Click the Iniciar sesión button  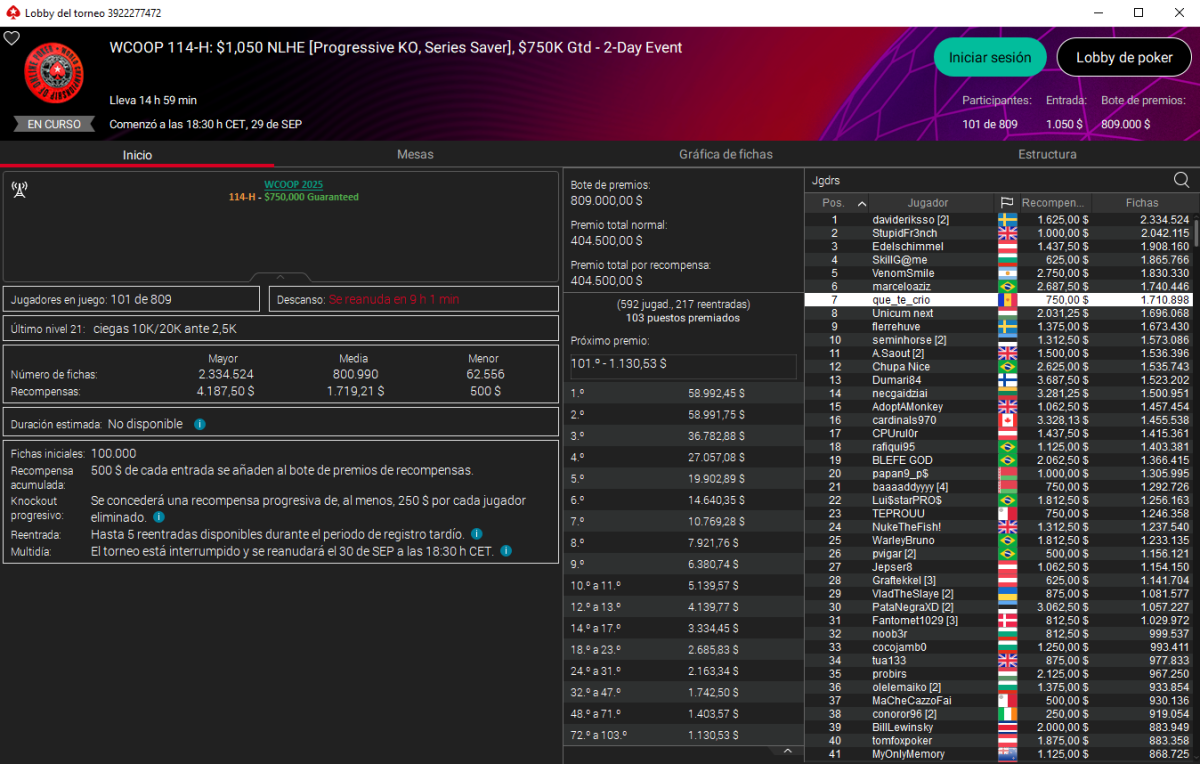990,58
